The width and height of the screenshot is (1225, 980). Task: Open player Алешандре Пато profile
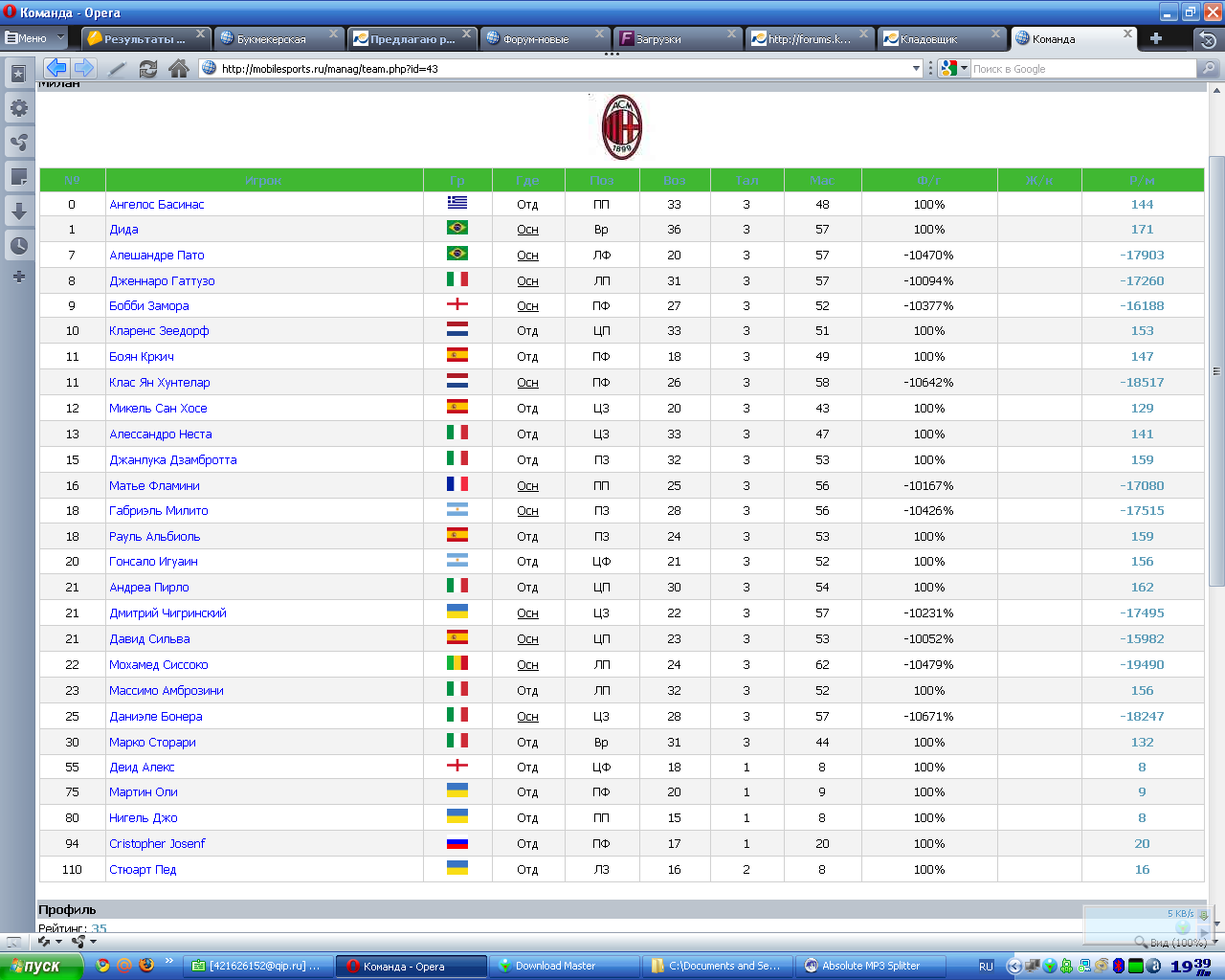click(157, 256)
